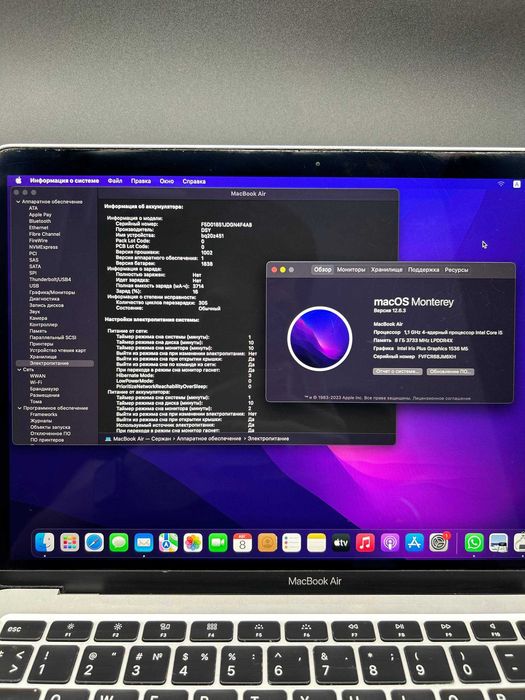Open the Справка menu
The height and width of the screenshot is (700, 525).
tap(194, 181)
